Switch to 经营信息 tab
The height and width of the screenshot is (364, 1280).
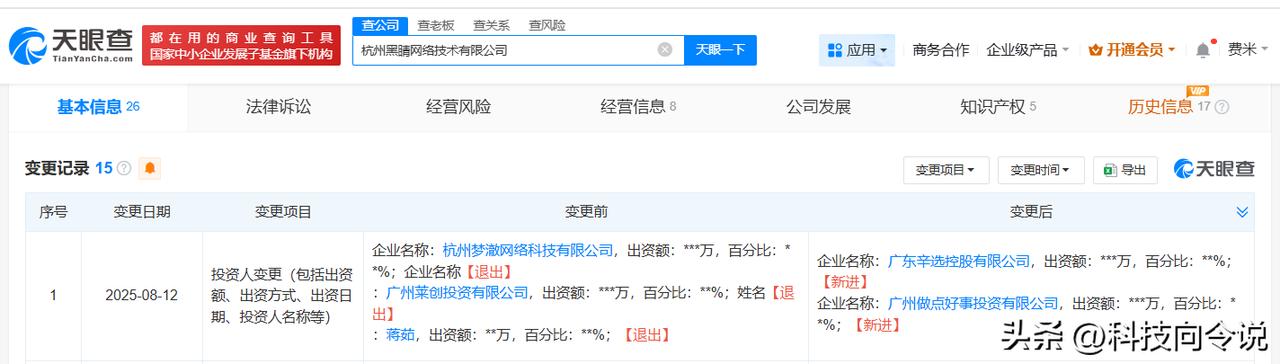[x=638, y=107]
